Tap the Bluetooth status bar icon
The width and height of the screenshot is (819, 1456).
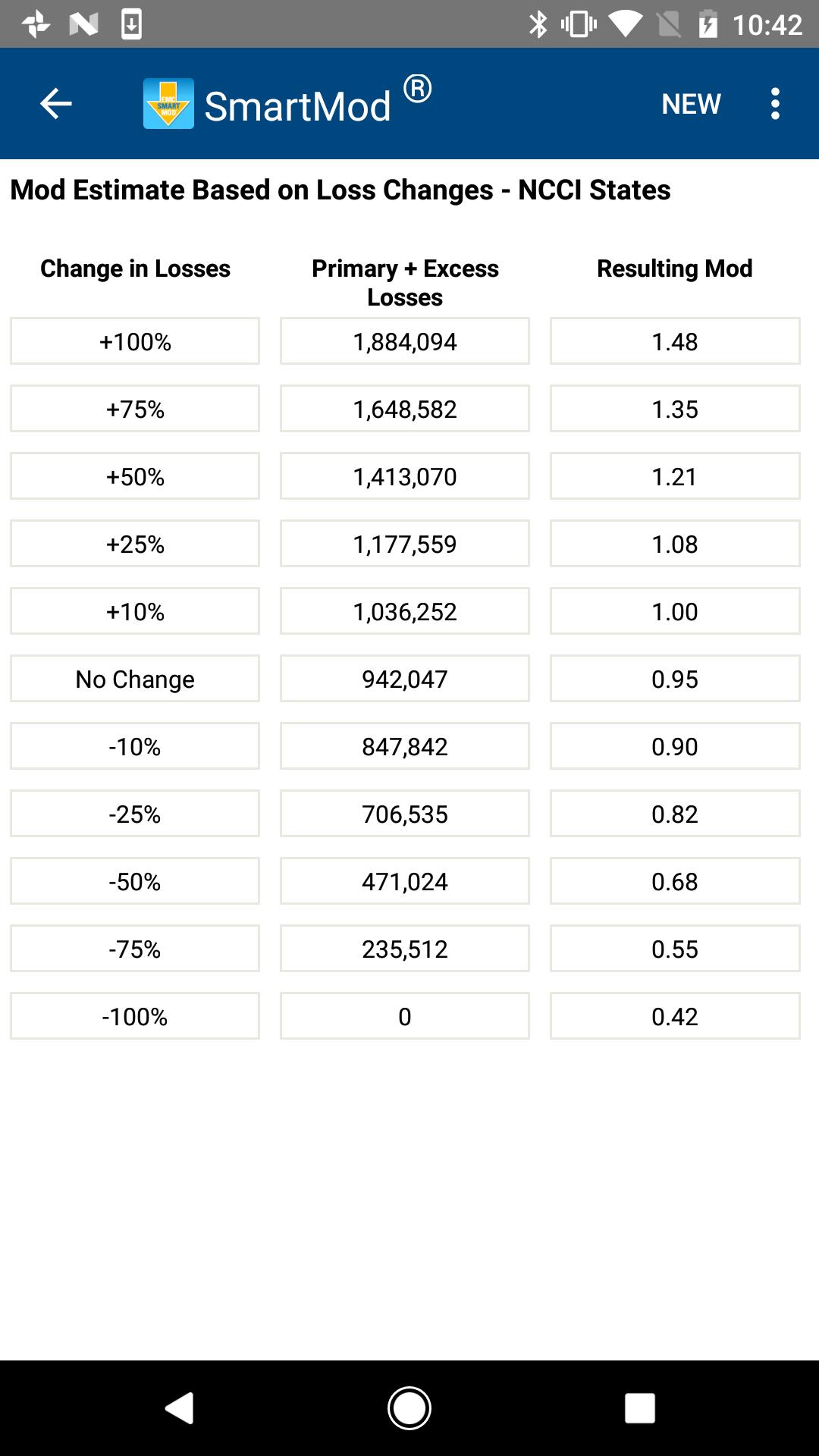538,24
